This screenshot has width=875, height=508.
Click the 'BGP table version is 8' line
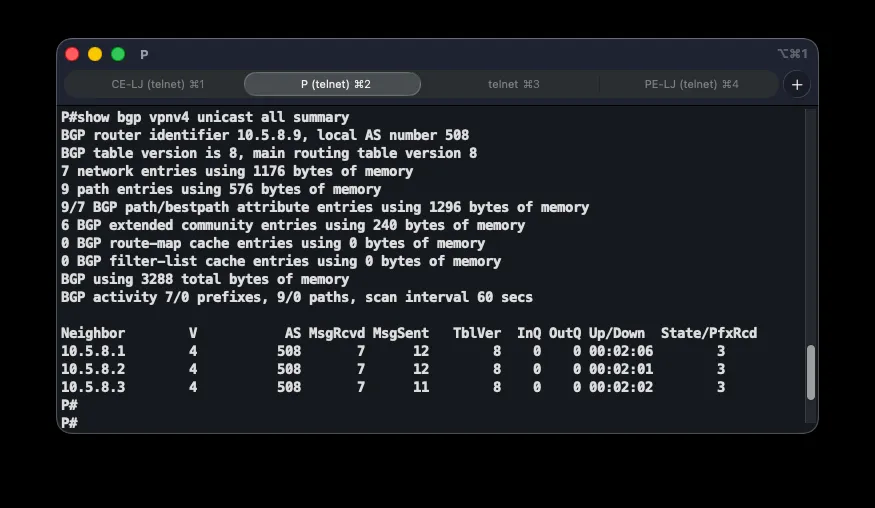pyautogui.click(x=269, y=153)
